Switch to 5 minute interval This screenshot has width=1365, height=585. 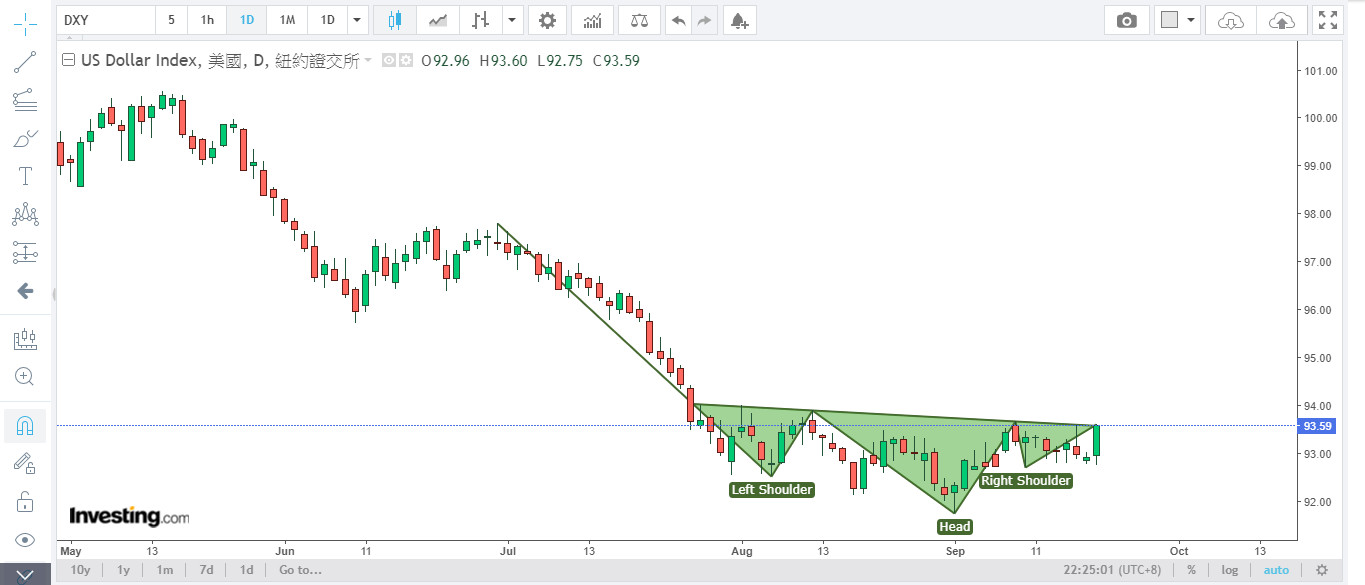tap(171, 20)
